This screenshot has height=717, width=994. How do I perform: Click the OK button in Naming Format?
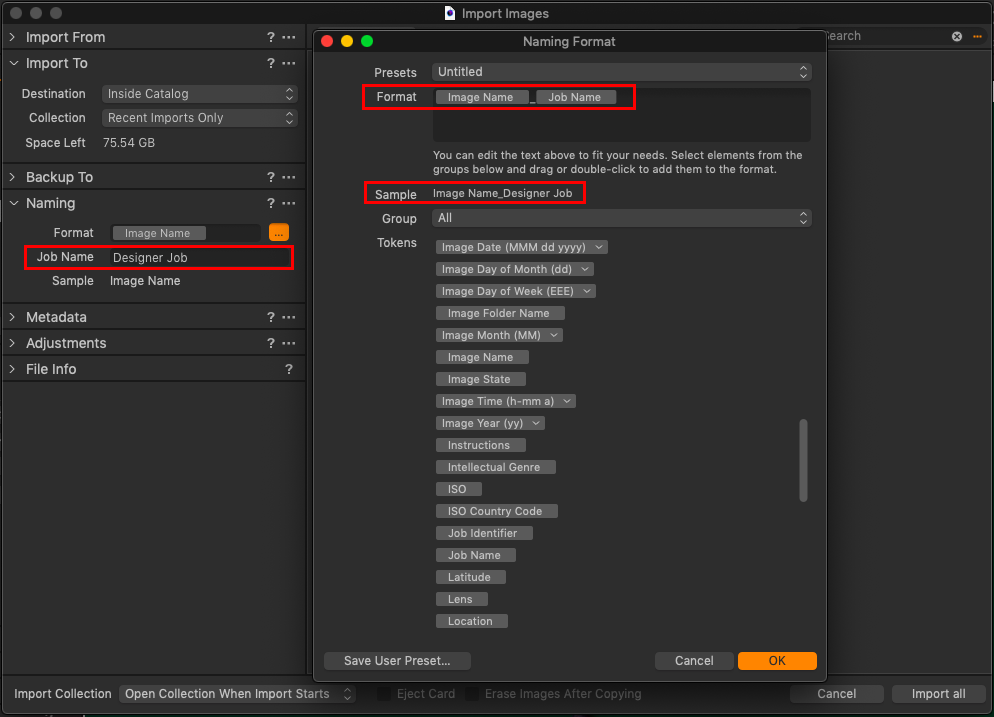777,661
